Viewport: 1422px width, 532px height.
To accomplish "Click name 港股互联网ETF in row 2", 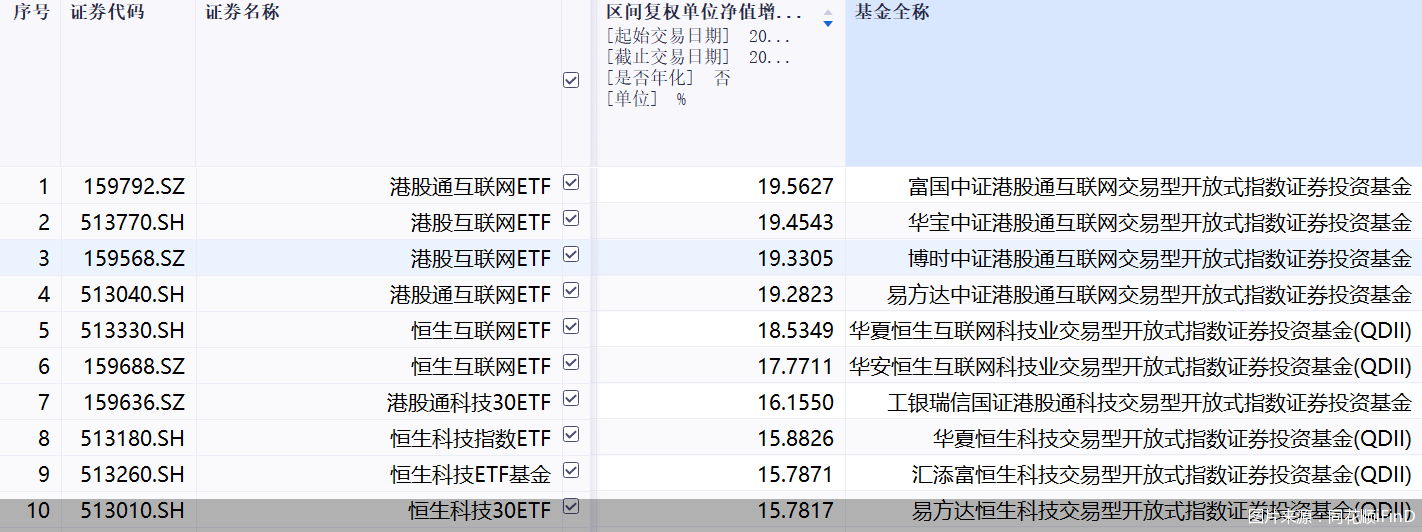I will pos(481,222).
